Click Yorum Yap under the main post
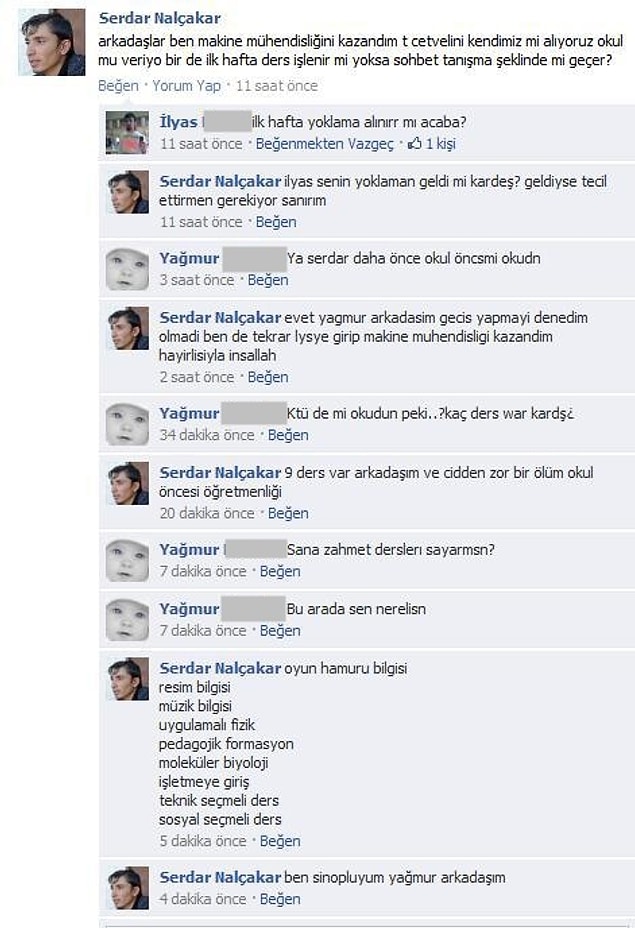This screenshot has height=928, width=635. (x=186, y=86)
